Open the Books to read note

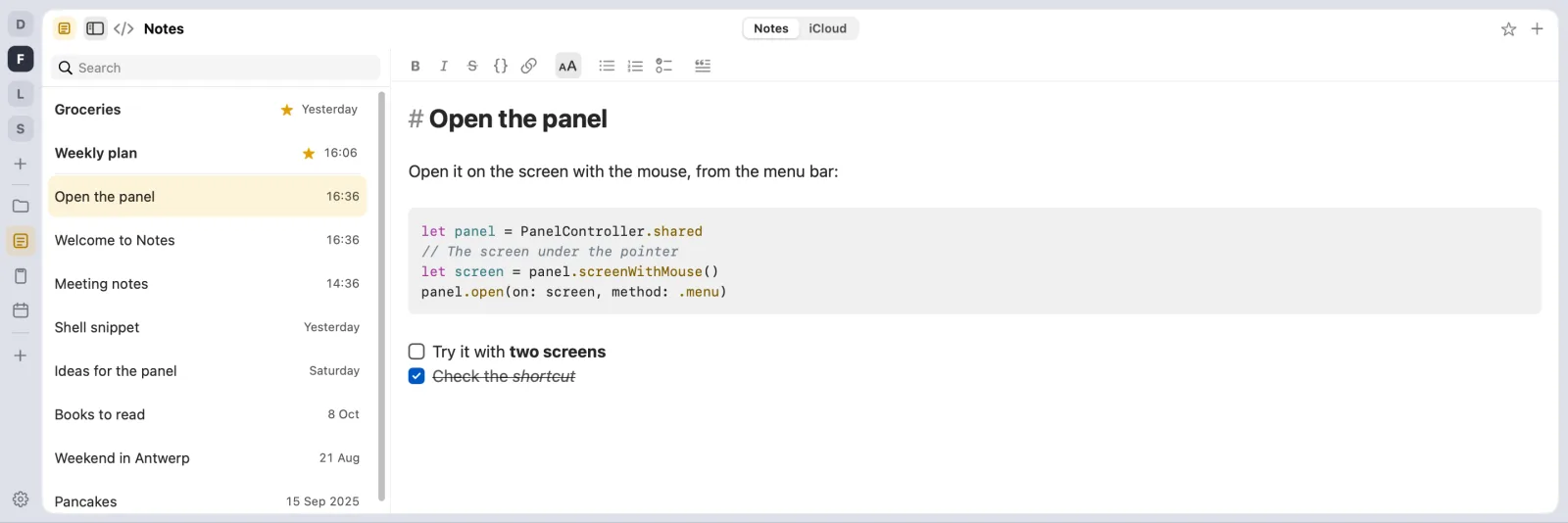(207, 414)
